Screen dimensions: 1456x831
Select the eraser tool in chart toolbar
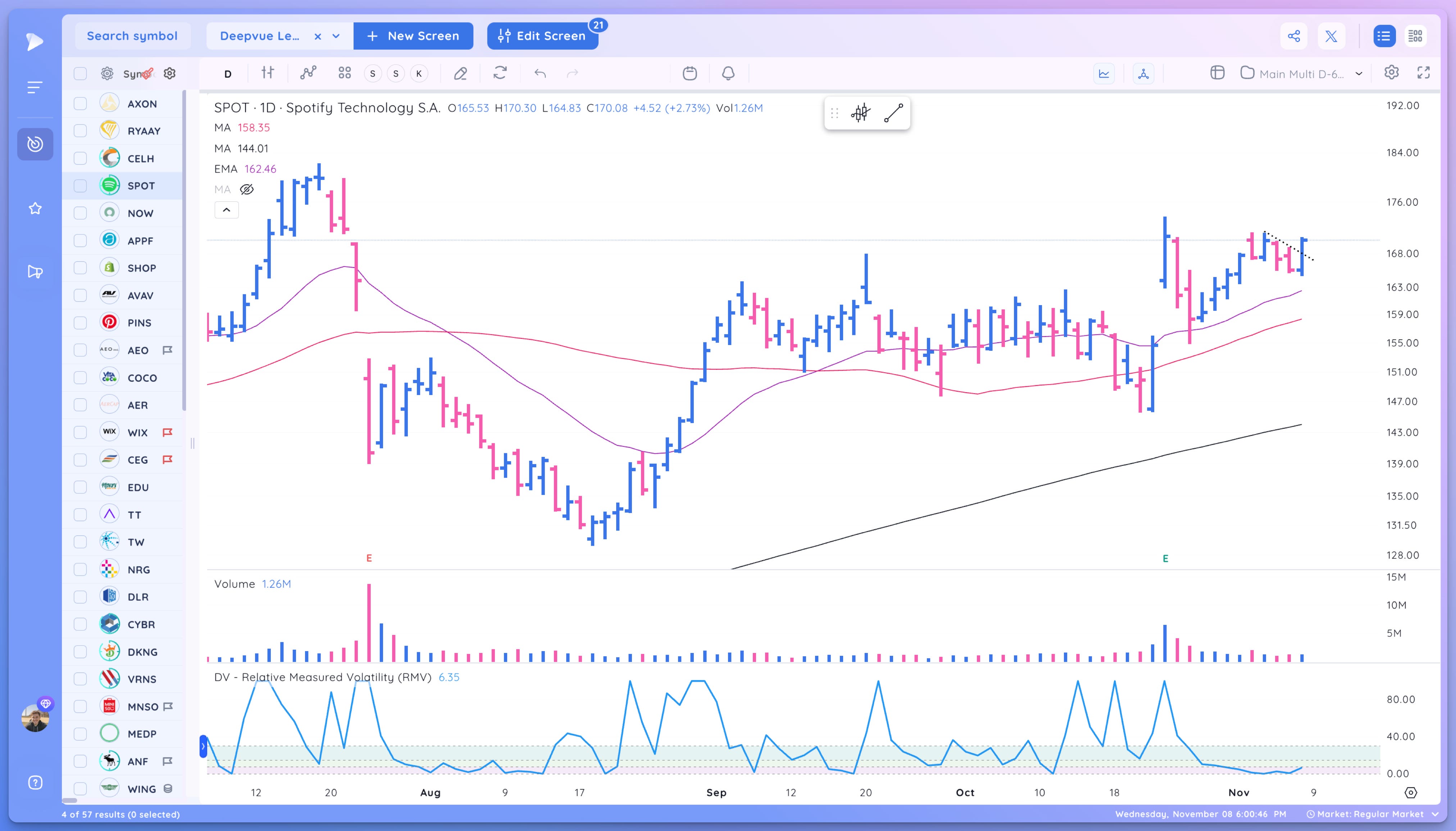pyautogui.click(x=460, y=73)
